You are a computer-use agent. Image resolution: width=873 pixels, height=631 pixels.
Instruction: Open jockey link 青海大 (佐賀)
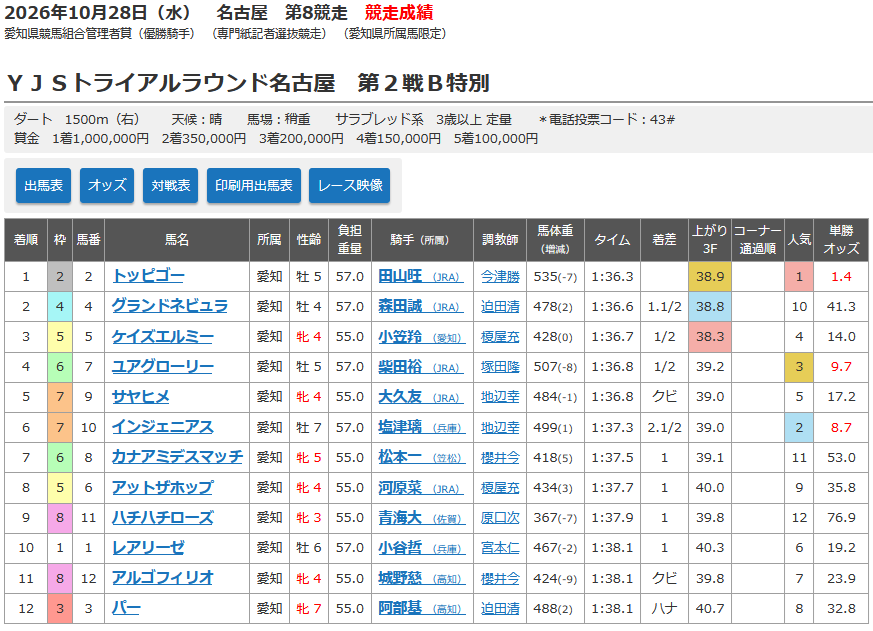(421, 517)
